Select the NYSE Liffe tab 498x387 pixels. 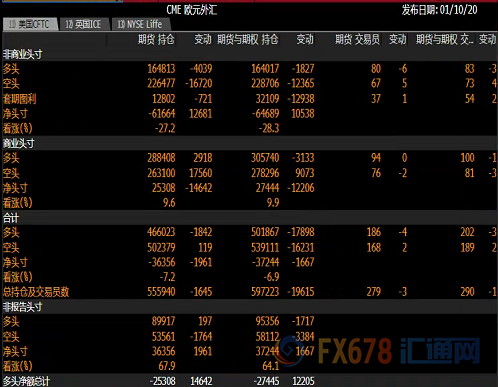point(140,24)
